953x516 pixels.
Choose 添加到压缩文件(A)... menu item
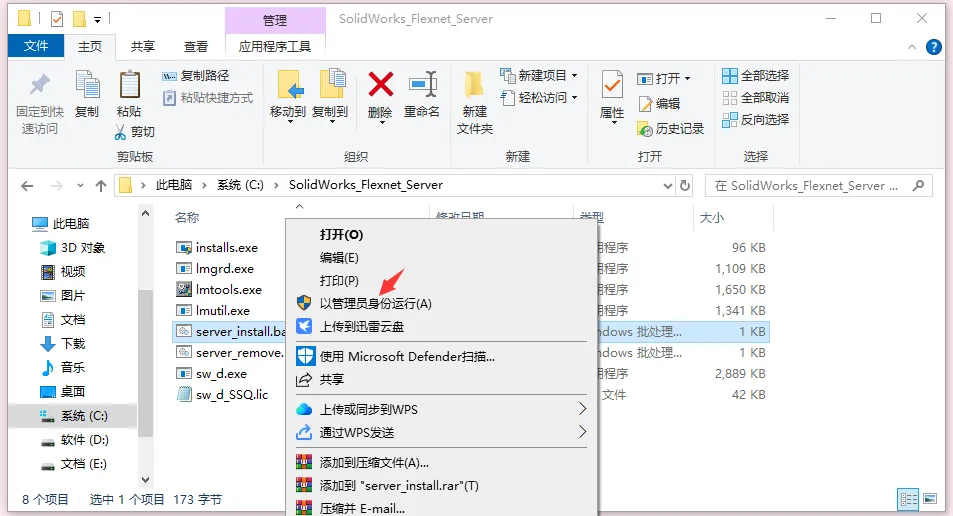(441, 463)
